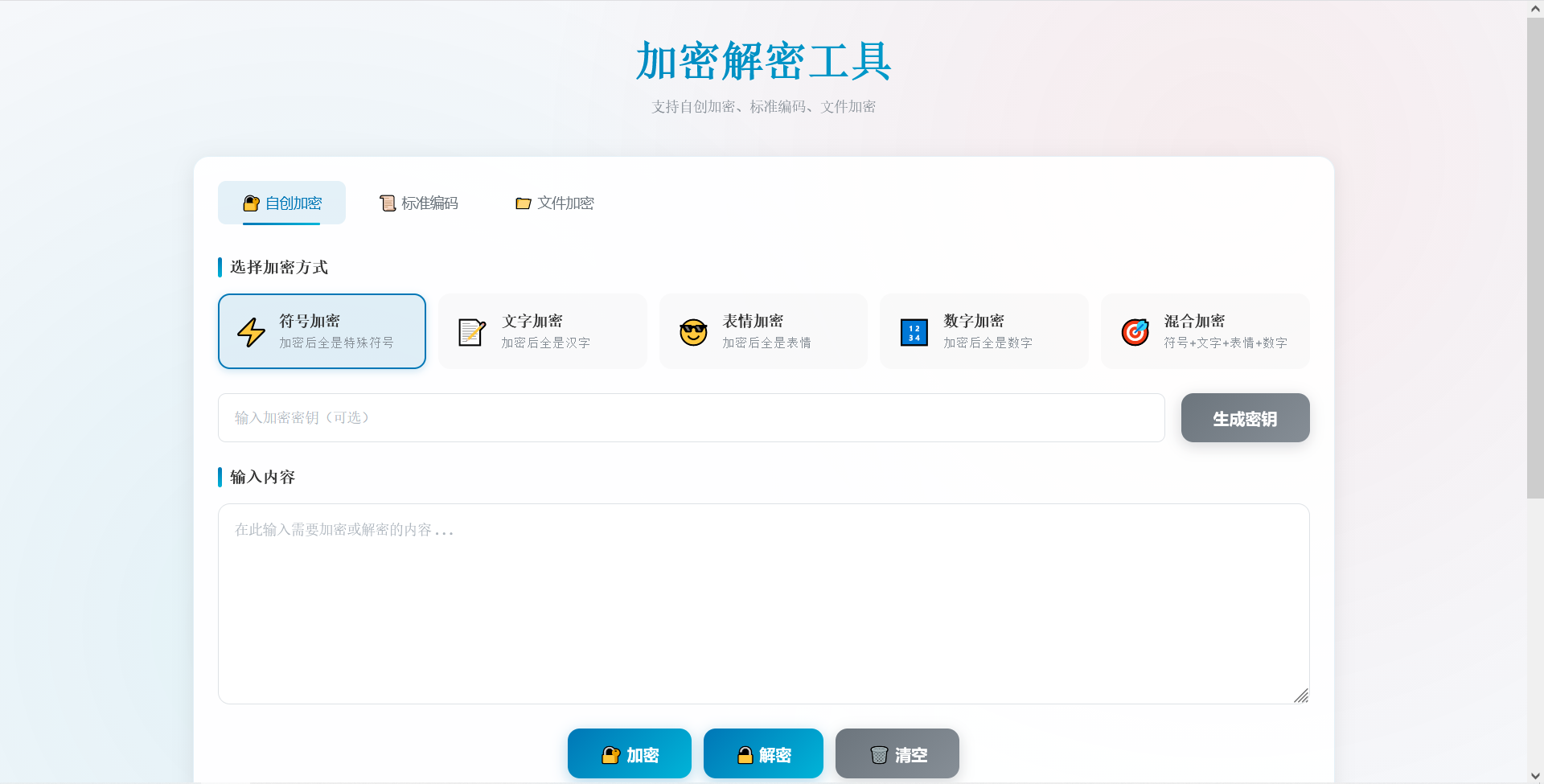Click the description 加密后全是汉字

tap(546, 343)
